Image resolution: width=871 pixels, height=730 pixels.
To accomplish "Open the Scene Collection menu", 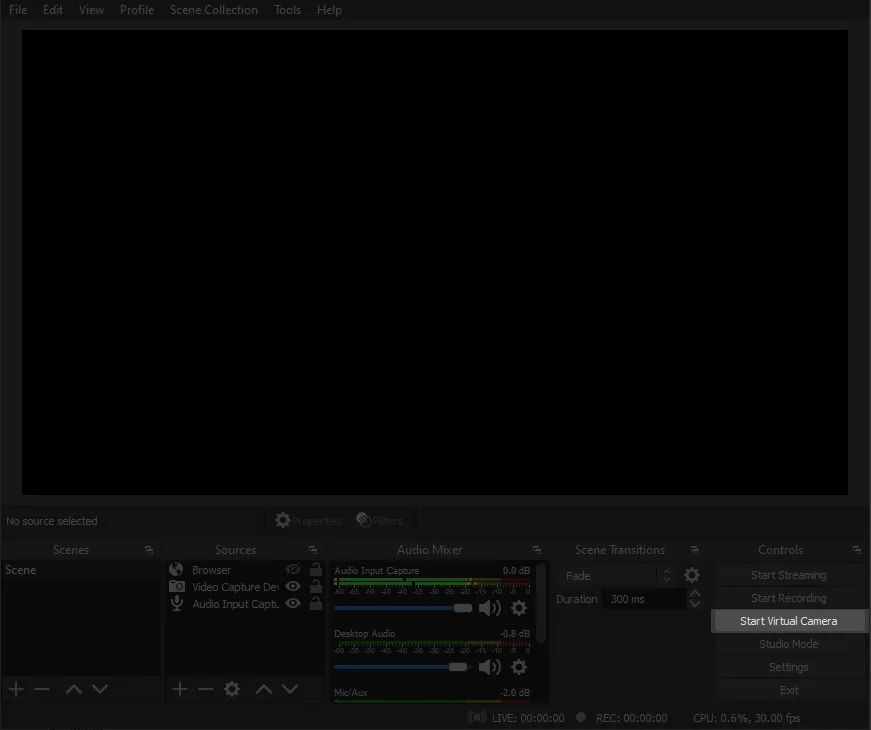I will pos(213,10).
